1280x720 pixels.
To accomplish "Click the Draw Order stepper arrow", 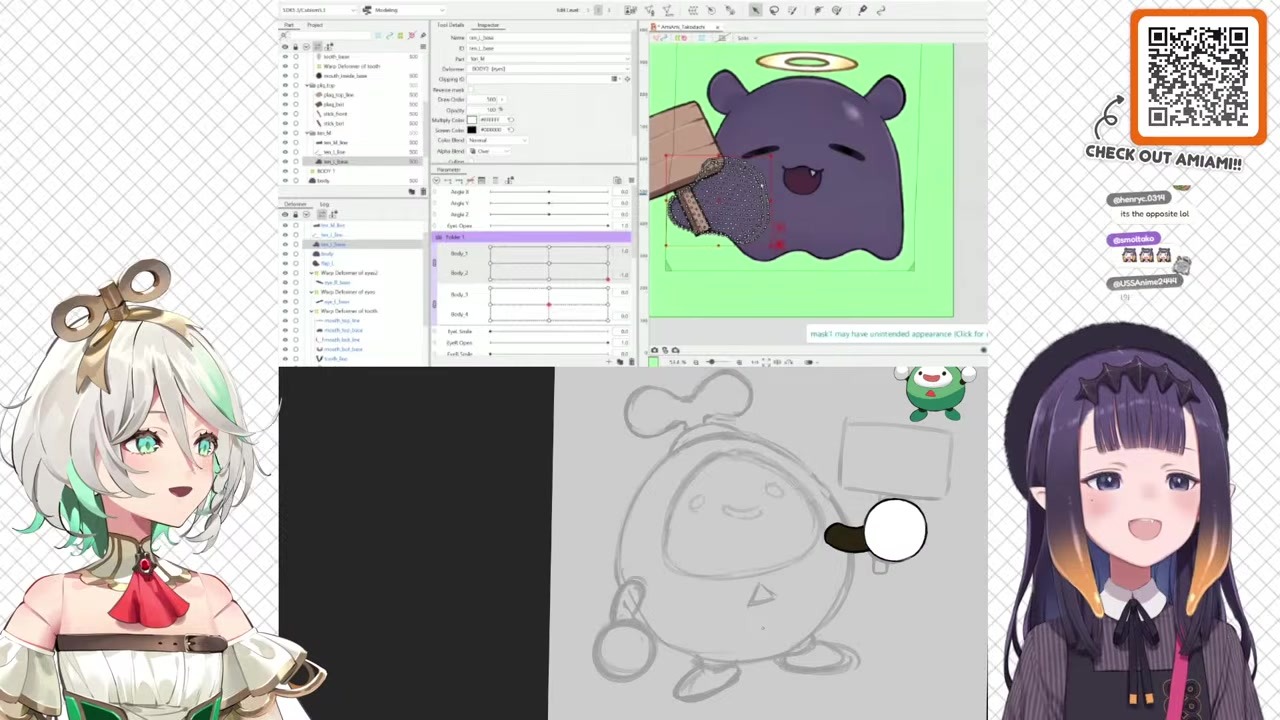I will (x=503, y=100).
